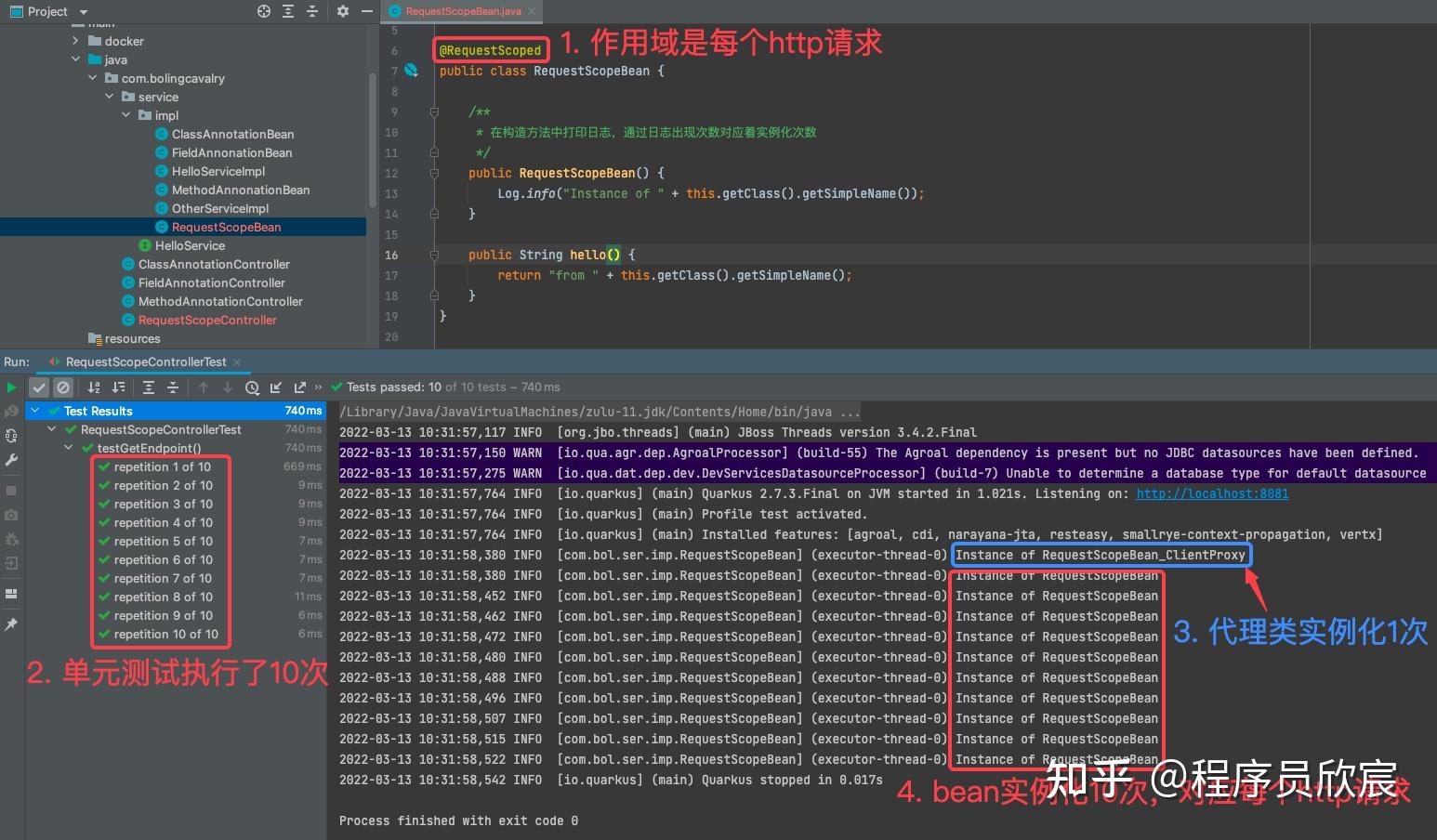Image resolution: width=1437 pixels, height=840 pixels.
Task: Select ClassAnnotationBean in the project tree
Action: (x=232, y=134)
